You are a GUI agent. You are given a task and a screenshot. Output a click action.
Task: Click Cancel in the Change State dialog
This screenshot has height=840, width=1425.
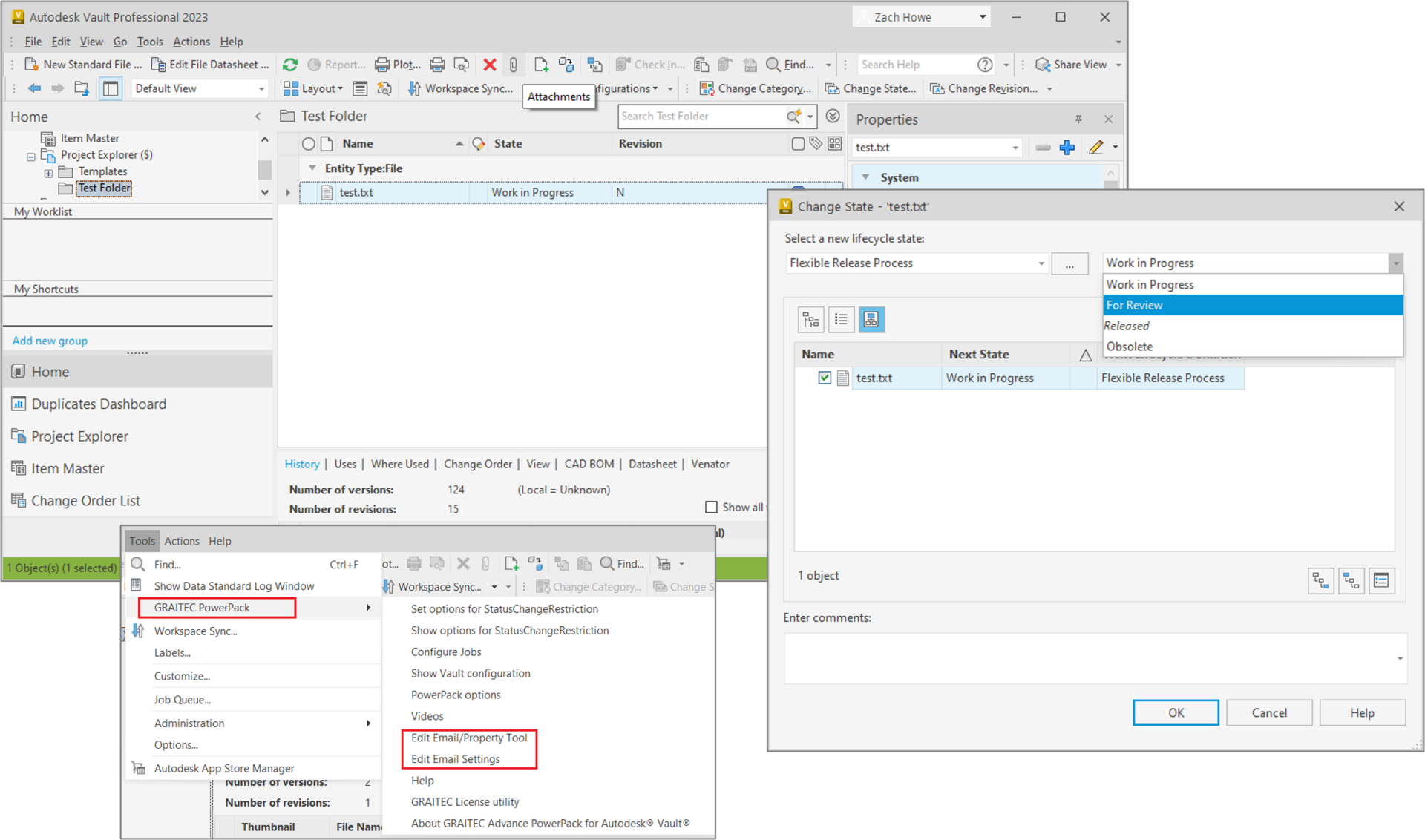(x=1269, y=712)
